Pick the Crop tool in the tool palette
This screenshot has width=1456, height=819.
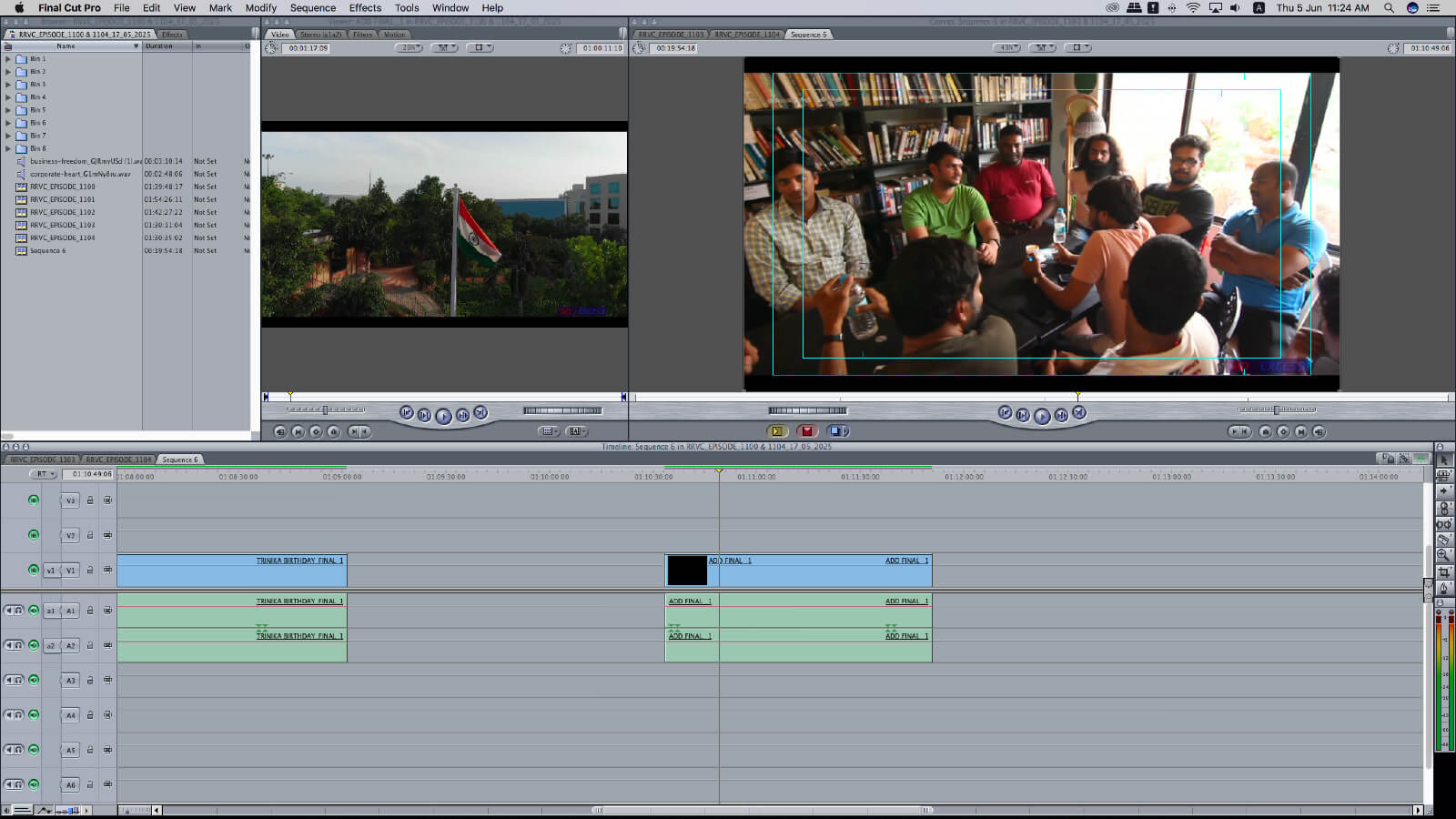point(1444,572)
